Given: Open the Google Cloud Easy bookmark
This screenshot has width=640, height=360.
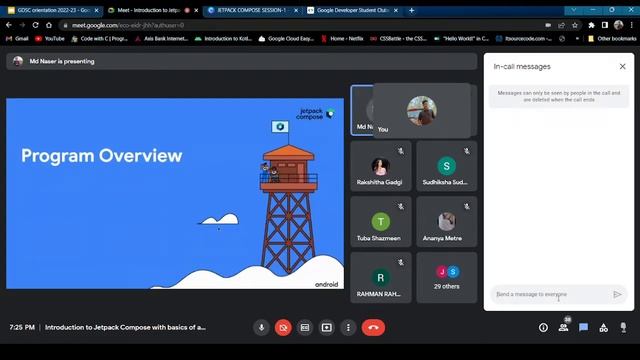Looking at the screenshot, I should click(287, 39).
